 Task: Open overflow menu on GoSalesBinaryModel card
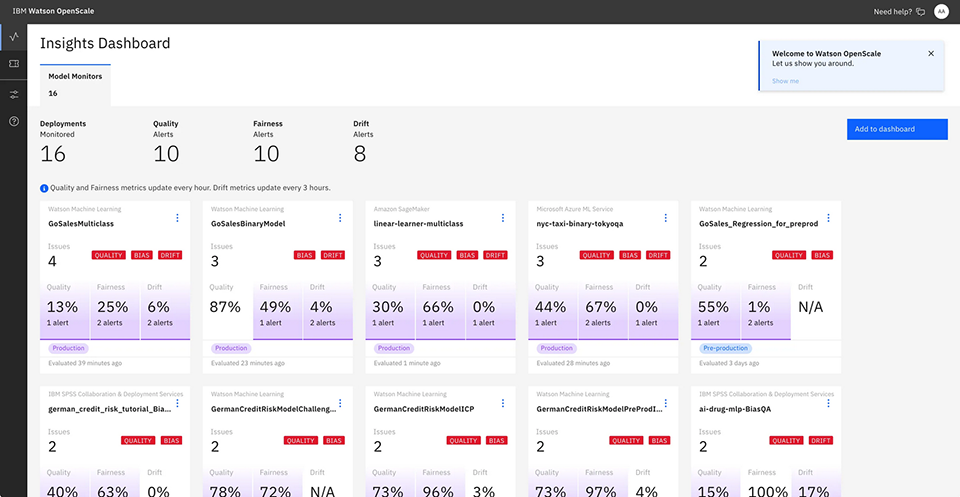click(x=340, y=218)
